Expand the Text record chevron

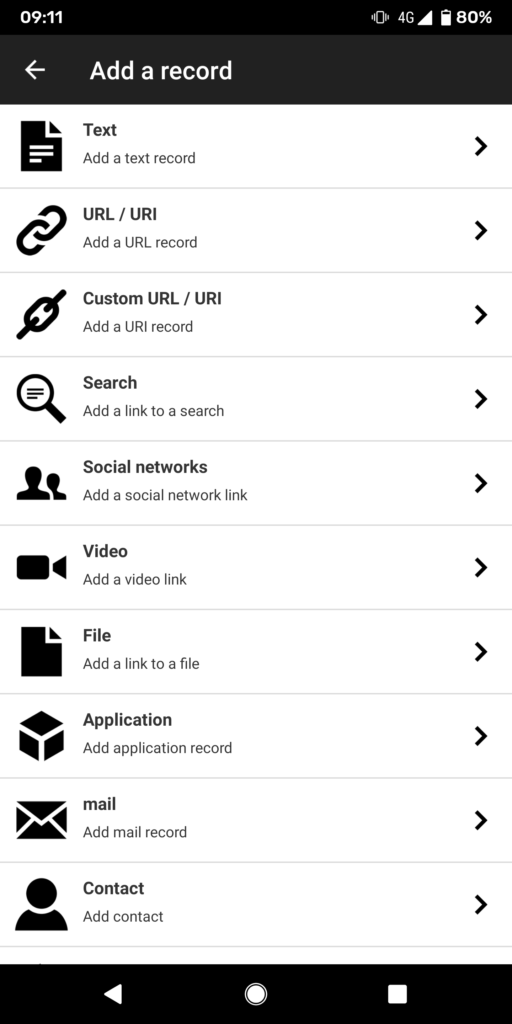pos(481,146)
